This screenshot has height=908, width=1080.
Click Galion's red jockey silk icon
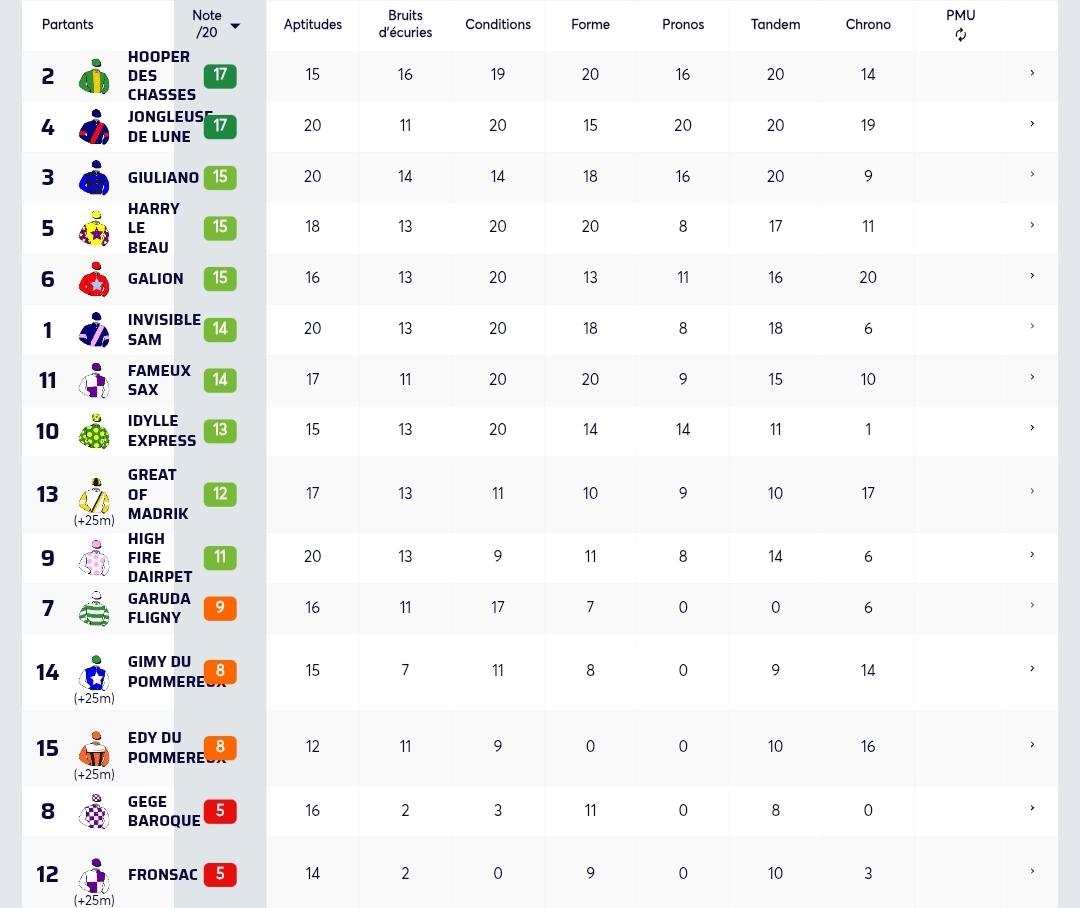tap(94, 279)
